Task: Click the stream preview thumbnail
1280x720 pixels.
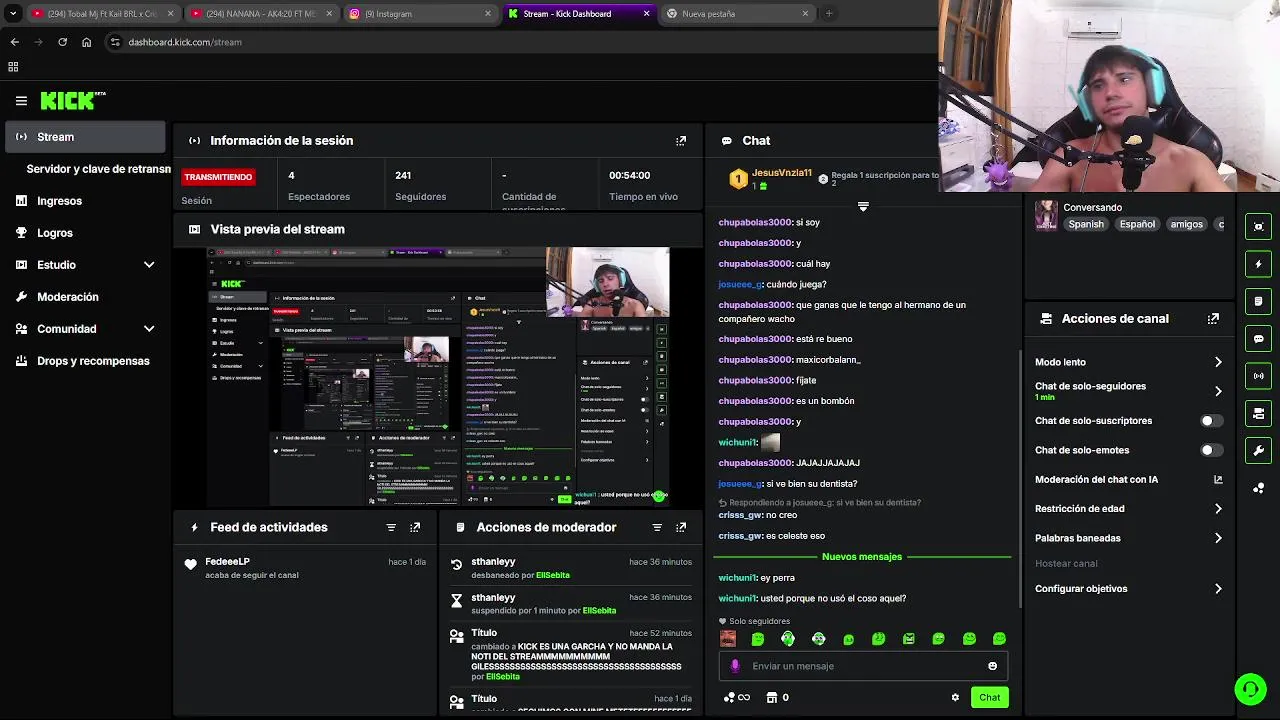Action: 438,376
